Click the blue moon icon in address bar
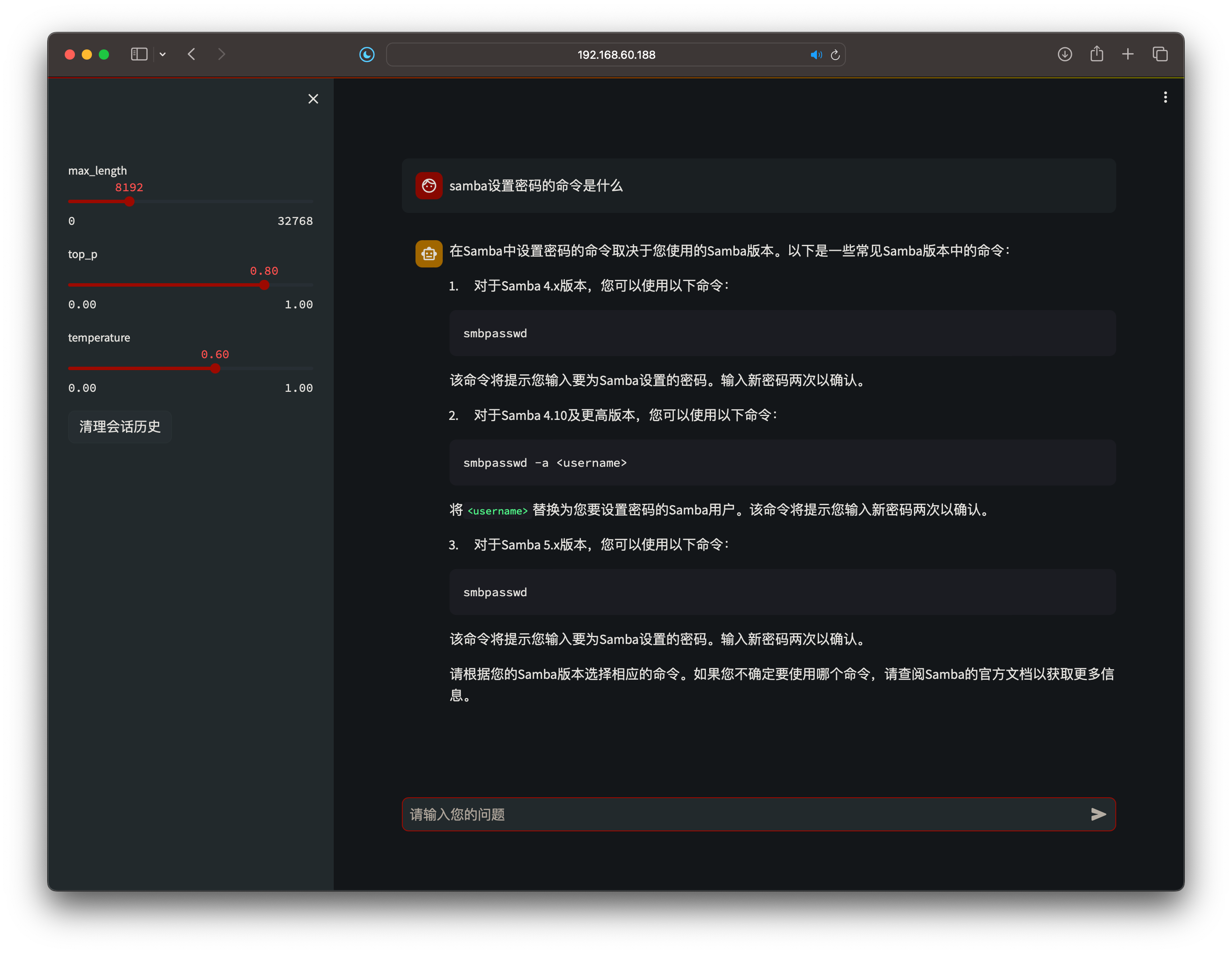 tap(367, 54)
